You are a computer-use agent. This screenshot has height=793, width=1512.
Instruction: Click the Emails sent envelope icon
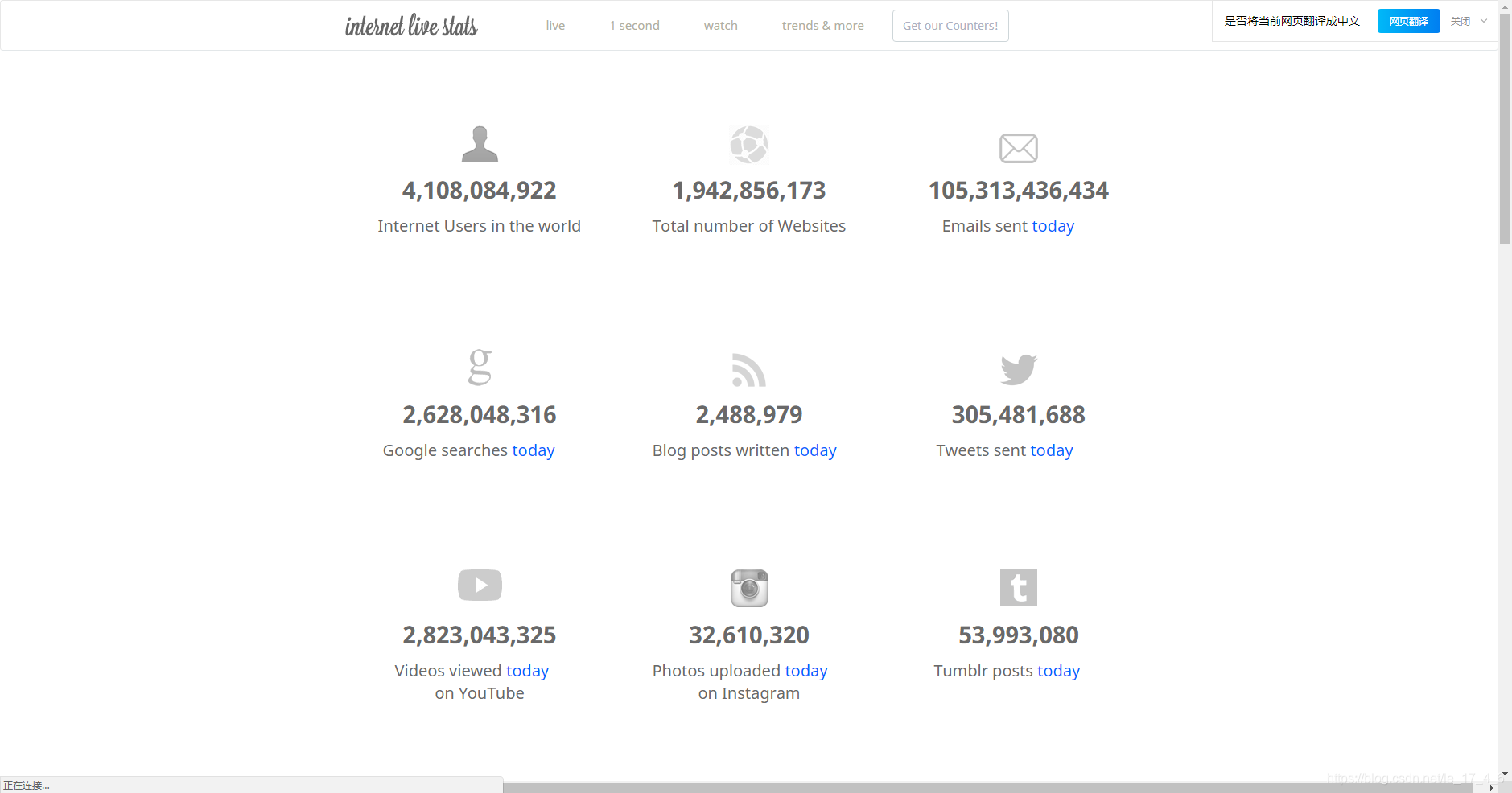coord(1019,148)
